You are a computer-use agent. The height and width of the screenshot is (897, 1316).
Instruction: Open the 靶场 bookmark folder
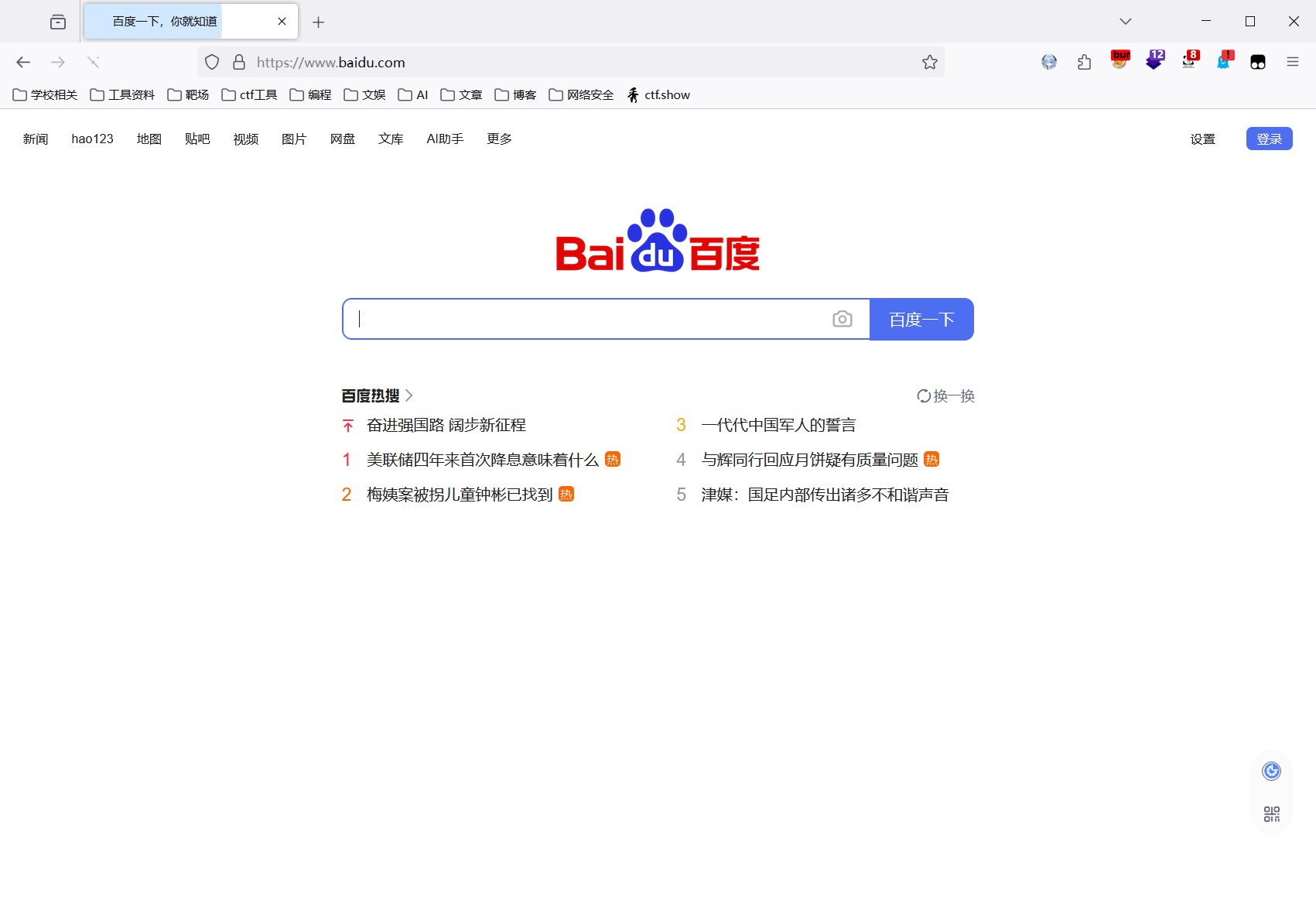click(x=188, y=94)
